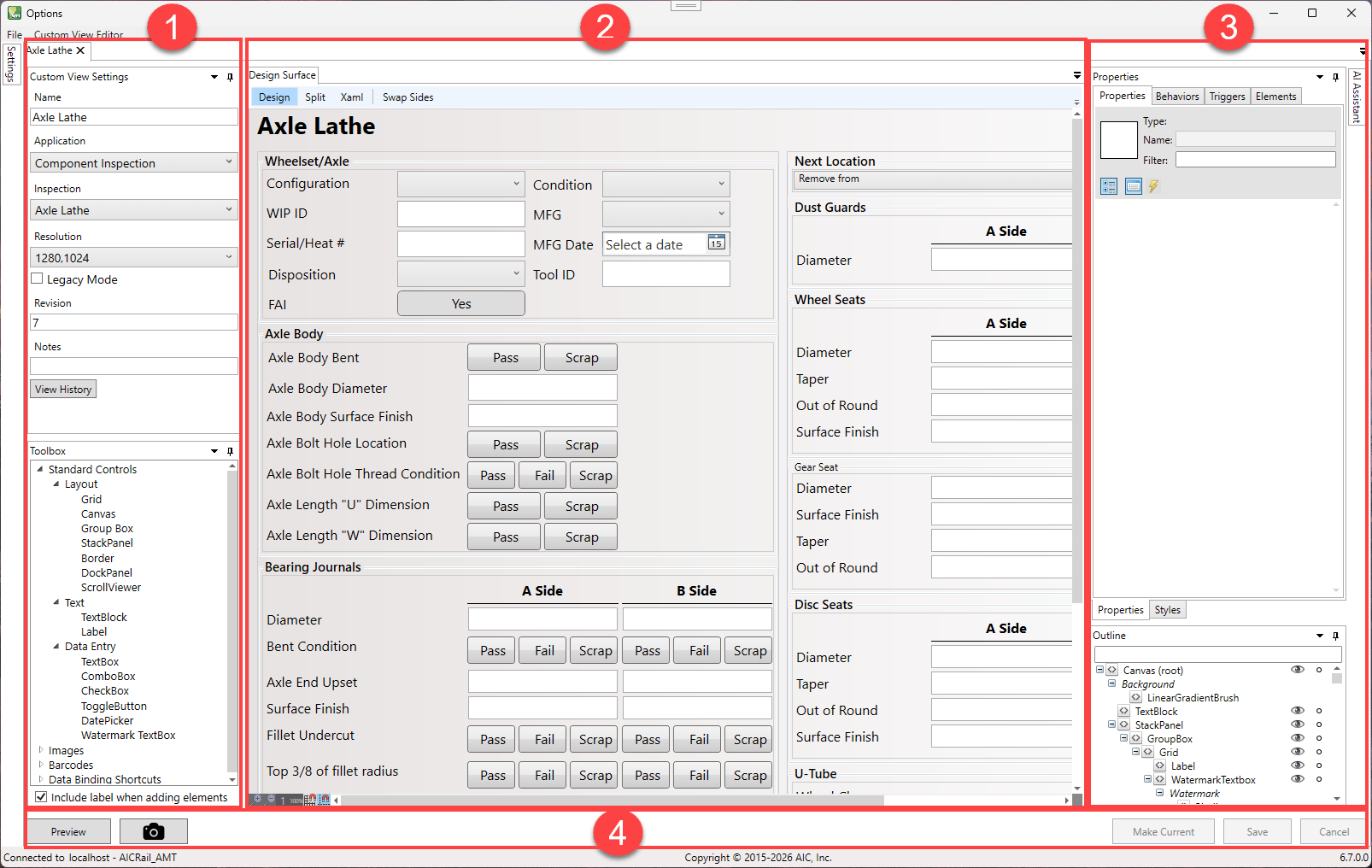The height and width of the screenshot is (868, 1372).
Task: Toggle snap to grid magnet icon
Action: pos(310,801)
